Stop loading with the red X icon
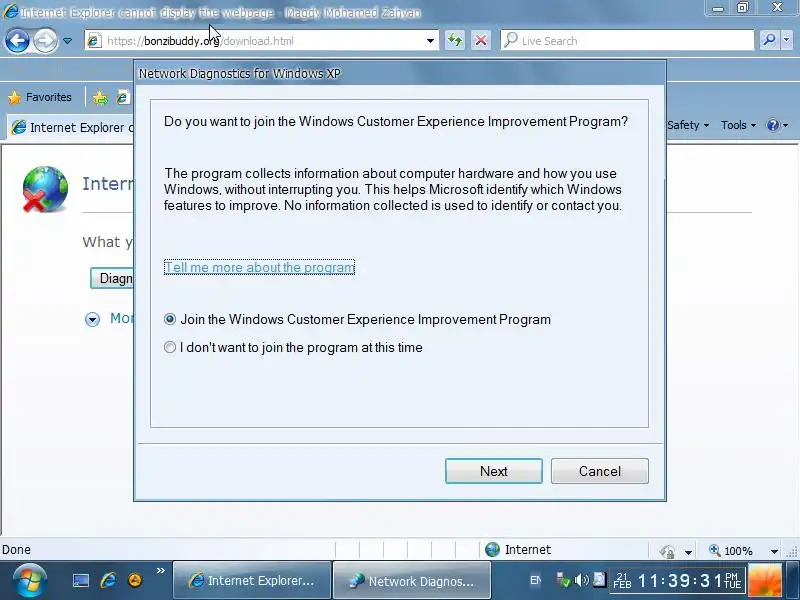The width and height of the screenshot is (800, 600). click(x=481, y=40)
